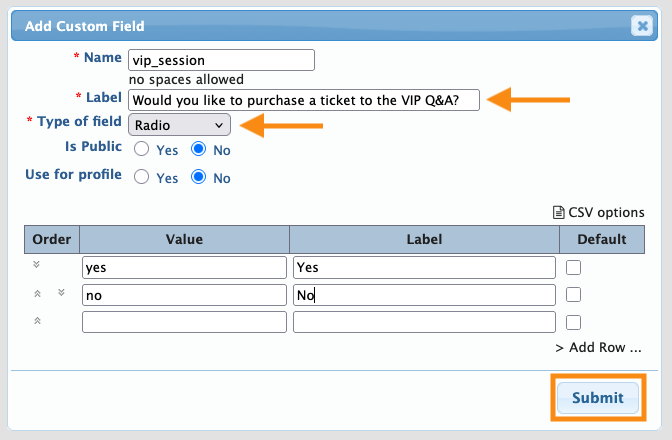Image resolution: width=672 pixels, height=440 pixels.
Task: Click Add Row link
Action: [x=598, y=348]
